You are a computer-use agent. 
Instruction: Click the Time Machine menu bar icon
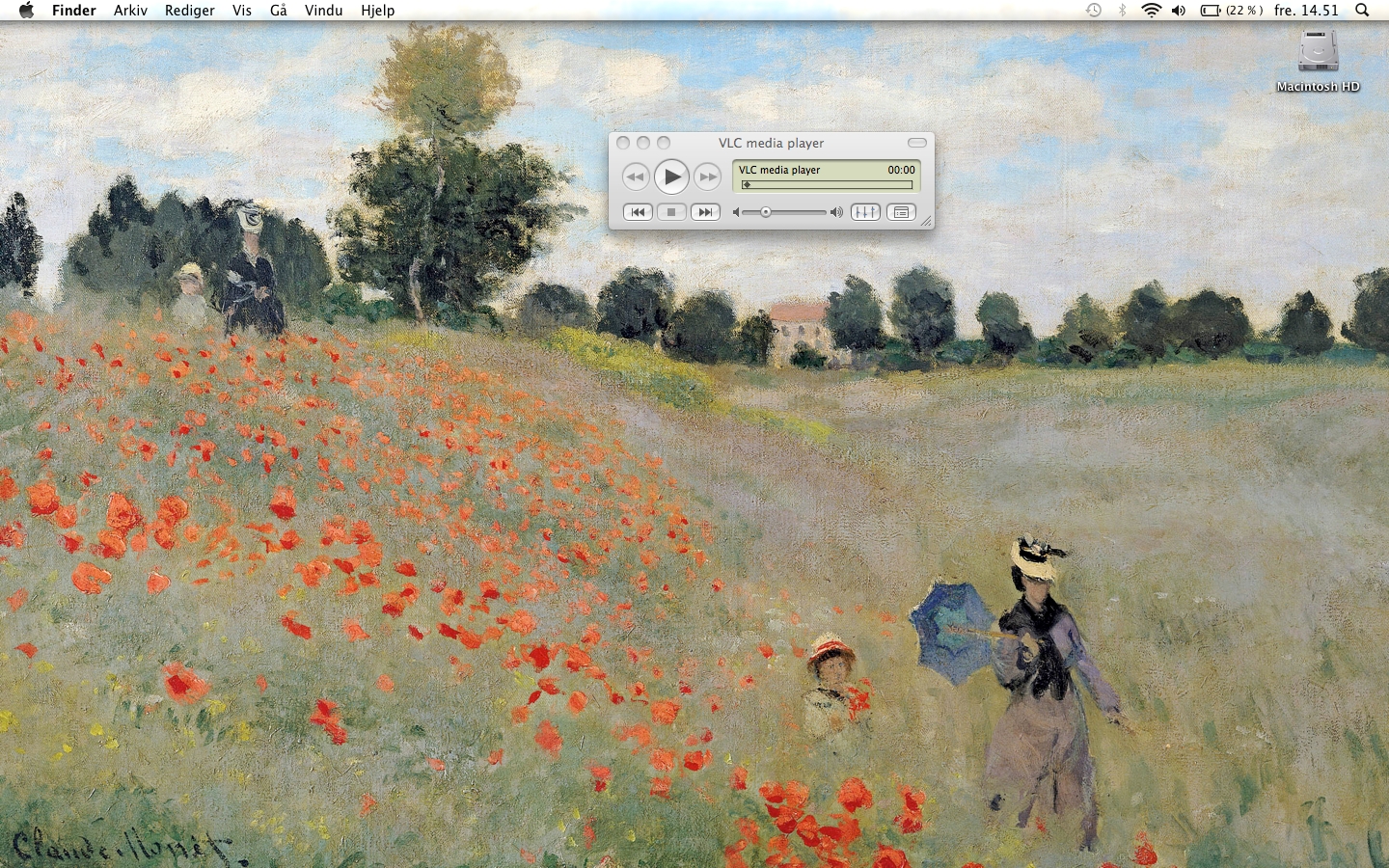coord(1093,11)
